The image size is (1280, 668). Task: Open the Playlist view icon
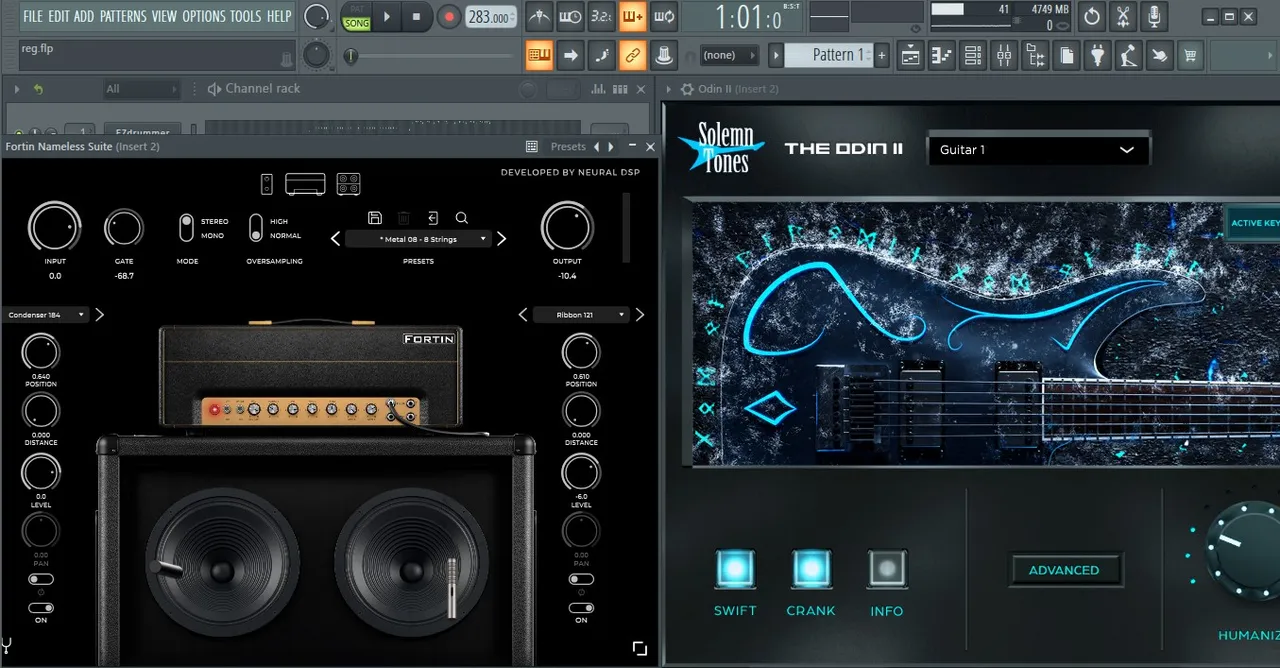[x=910, y=55]
